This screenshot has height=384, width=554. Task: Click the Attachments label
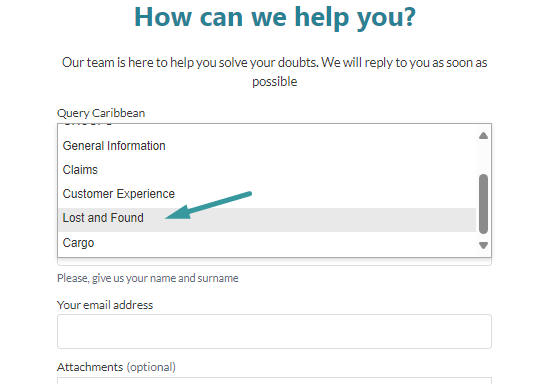click(90, 367)
